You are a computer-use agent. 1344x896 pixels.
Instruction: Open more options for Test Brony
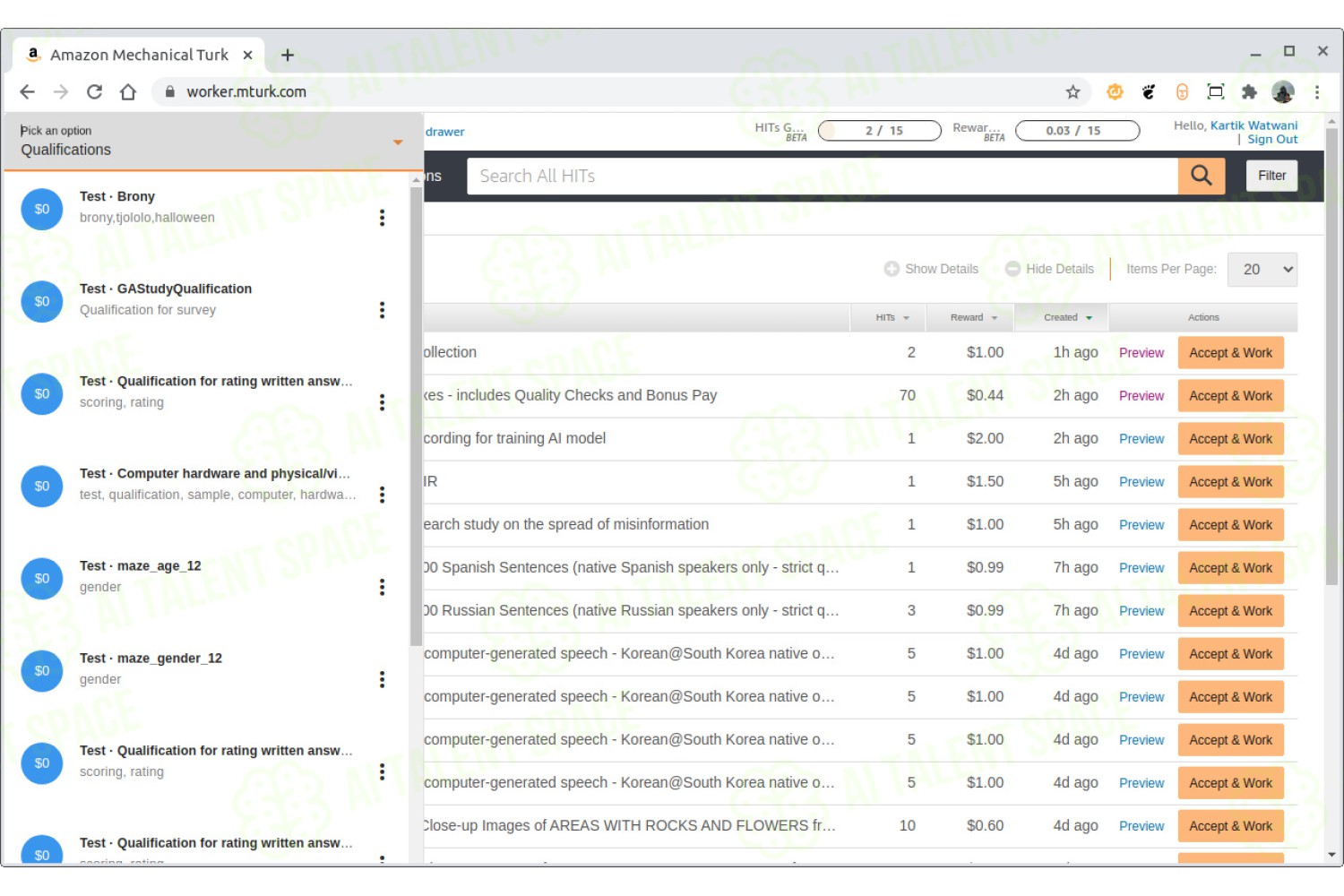click(x=382, y=218)
